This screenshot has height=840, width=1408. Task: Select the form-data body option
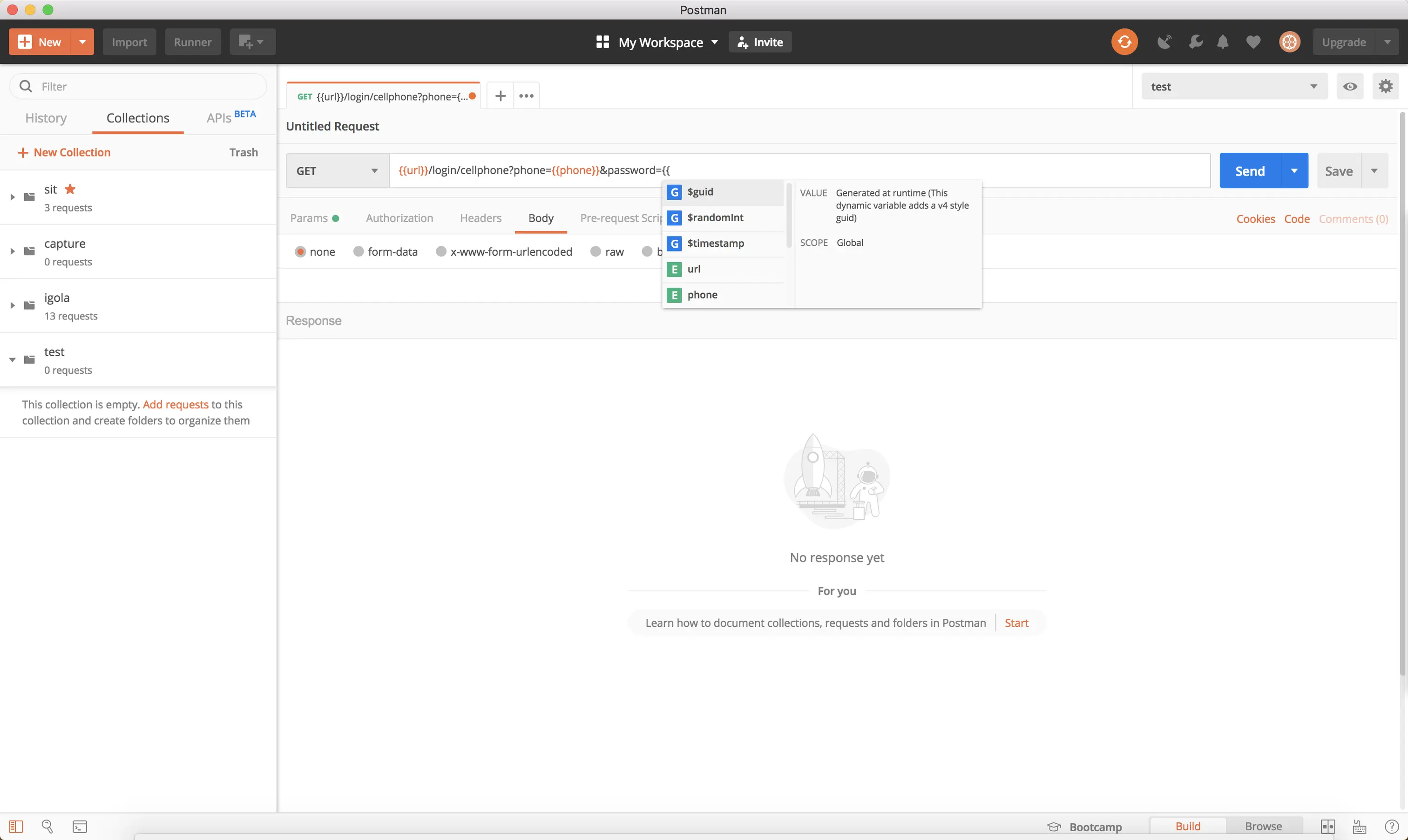click(358, 251)
